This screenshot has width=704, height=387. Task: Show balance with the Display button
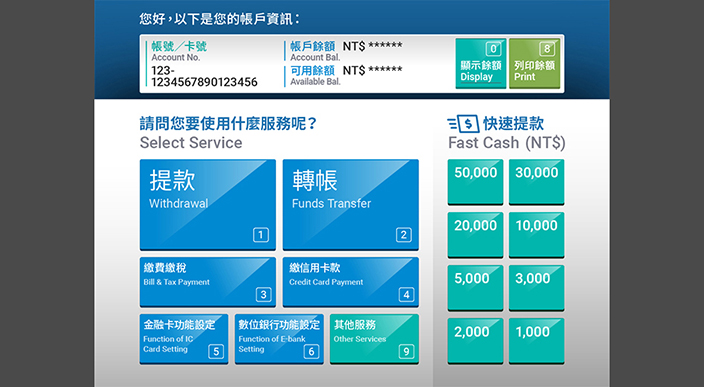tap(481, 63)
